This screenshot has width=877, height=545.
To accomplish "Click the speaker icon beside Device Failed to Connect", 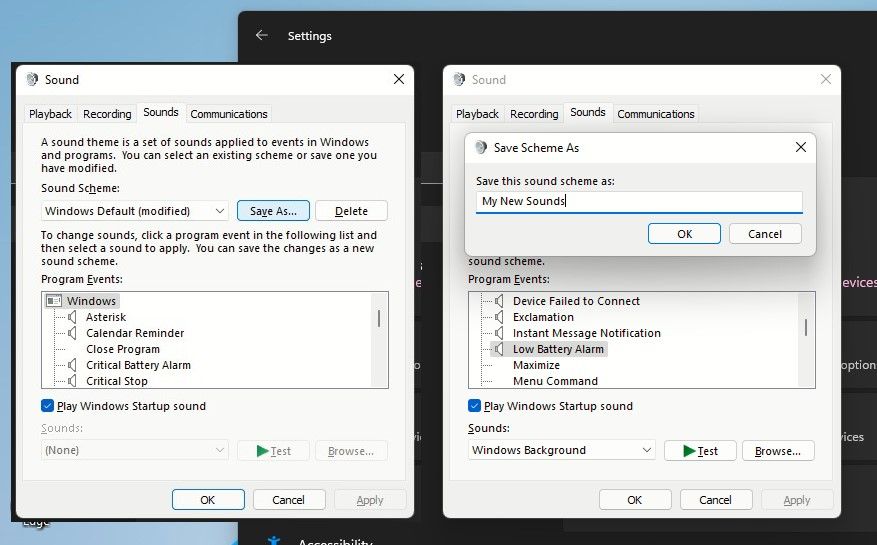I will (499, 301).
